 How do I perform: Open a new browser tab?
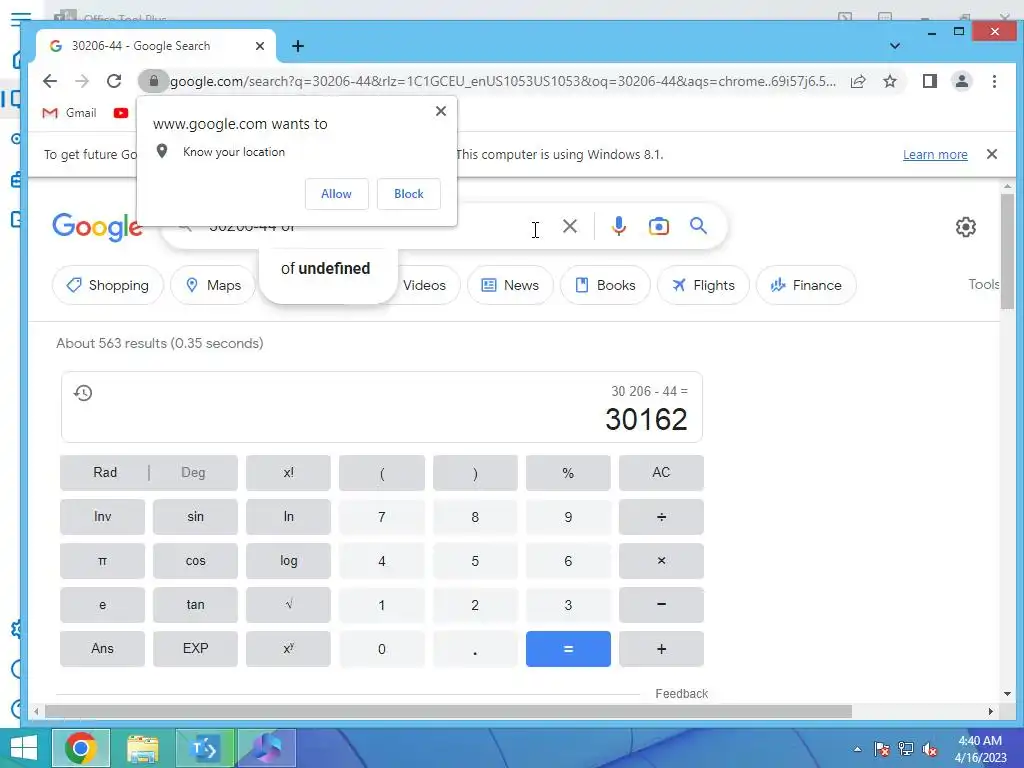click(298, 46)
